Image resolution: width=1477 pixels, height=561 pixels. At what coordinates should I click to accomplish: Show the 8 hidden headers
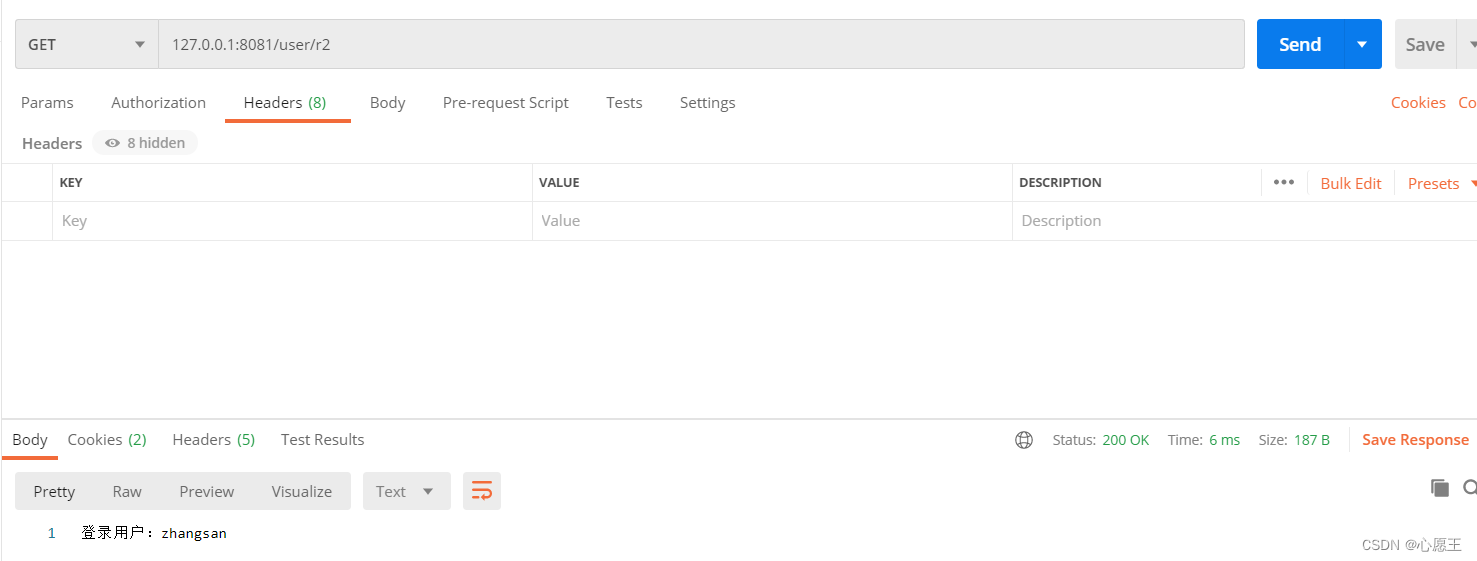coord(145,143)
